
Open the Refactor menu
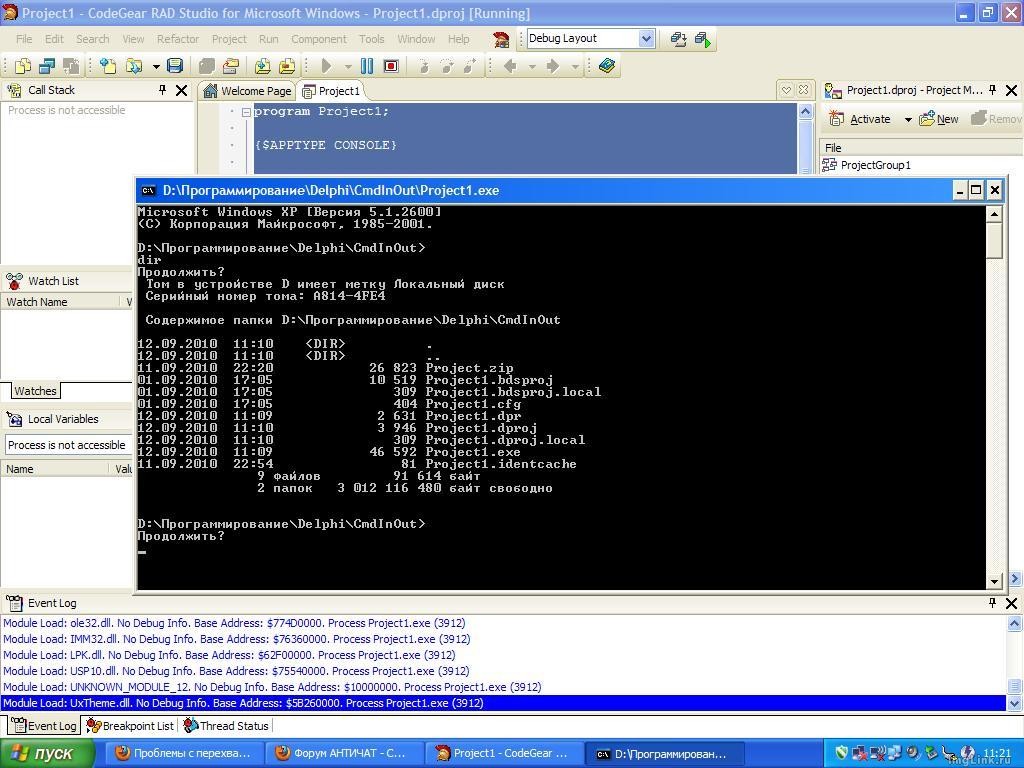177,39
